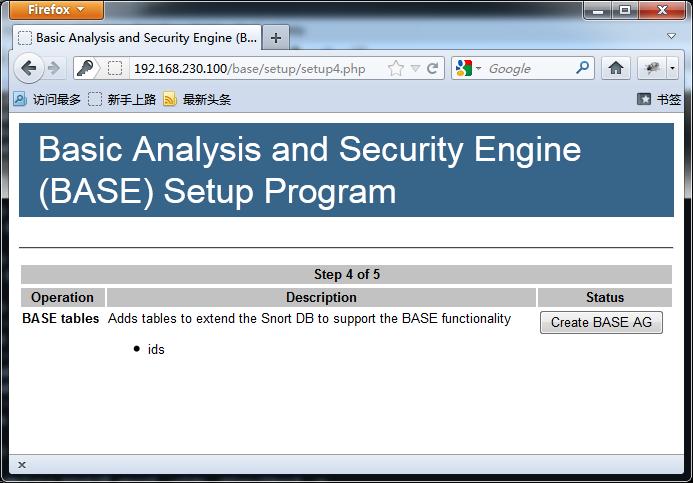Select the Basic Analysis and Security Engine tab
The image size is (693, 483).
[x=137, y=38]
